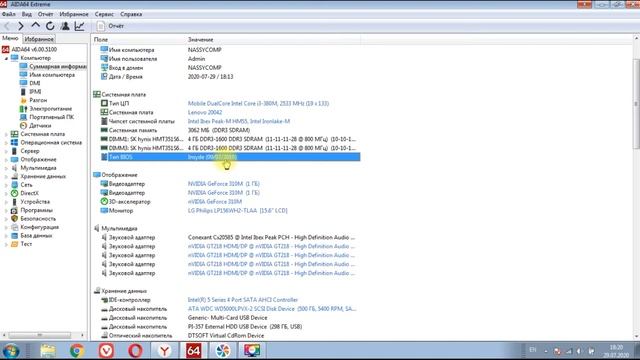Expand the Сервер tree node

(6, 151)
